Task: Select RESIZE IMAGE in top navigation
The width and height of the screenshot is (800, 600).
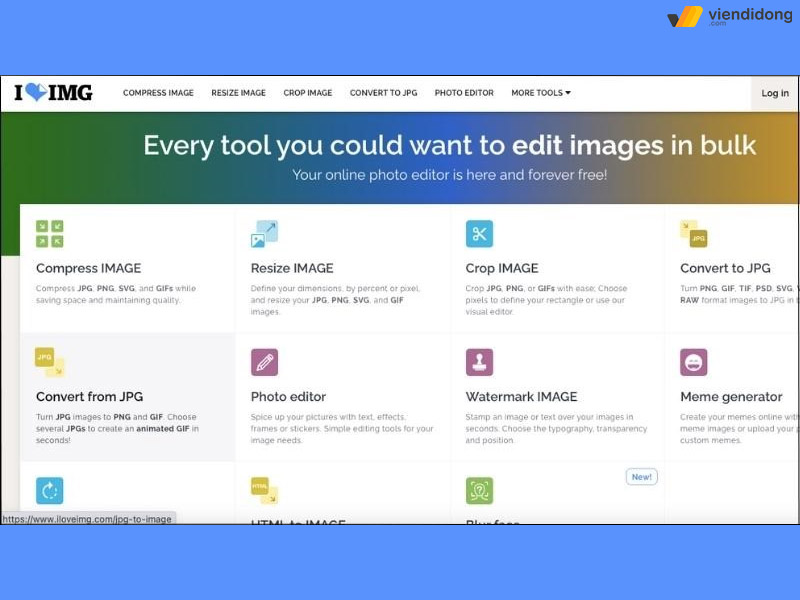Action: [x=238, y=93]
